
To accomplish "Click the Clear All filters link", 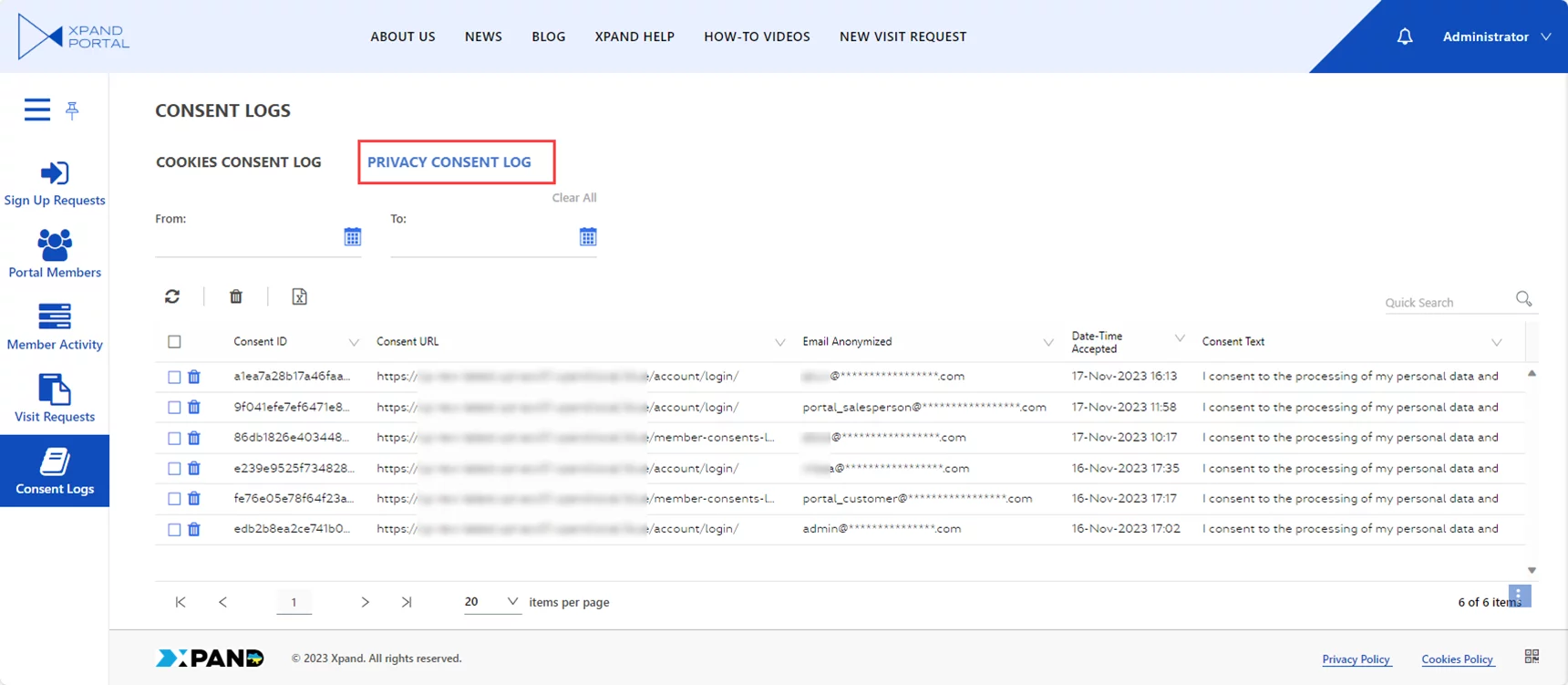I will point(574,197).
